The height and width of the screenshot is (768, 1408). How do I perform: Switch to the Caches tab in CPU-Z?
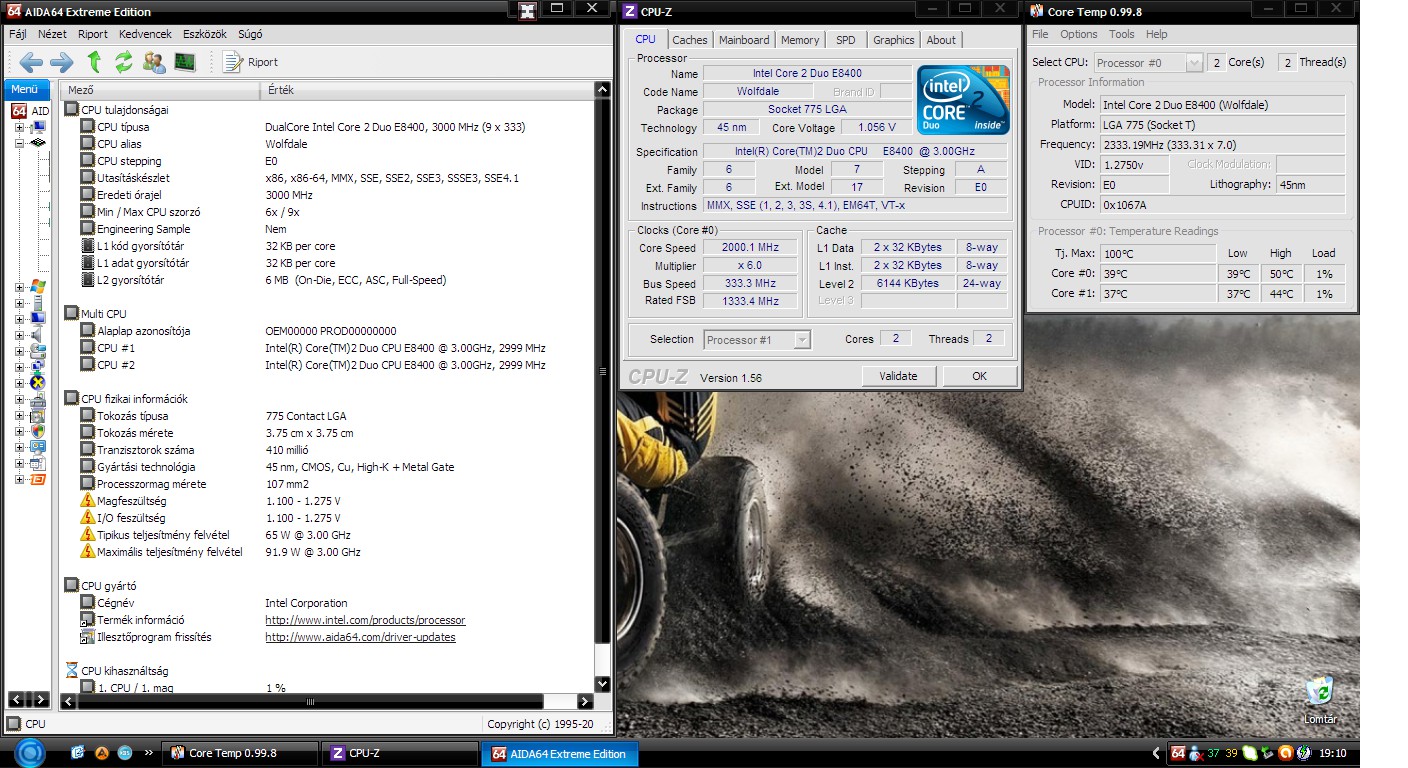690,40
